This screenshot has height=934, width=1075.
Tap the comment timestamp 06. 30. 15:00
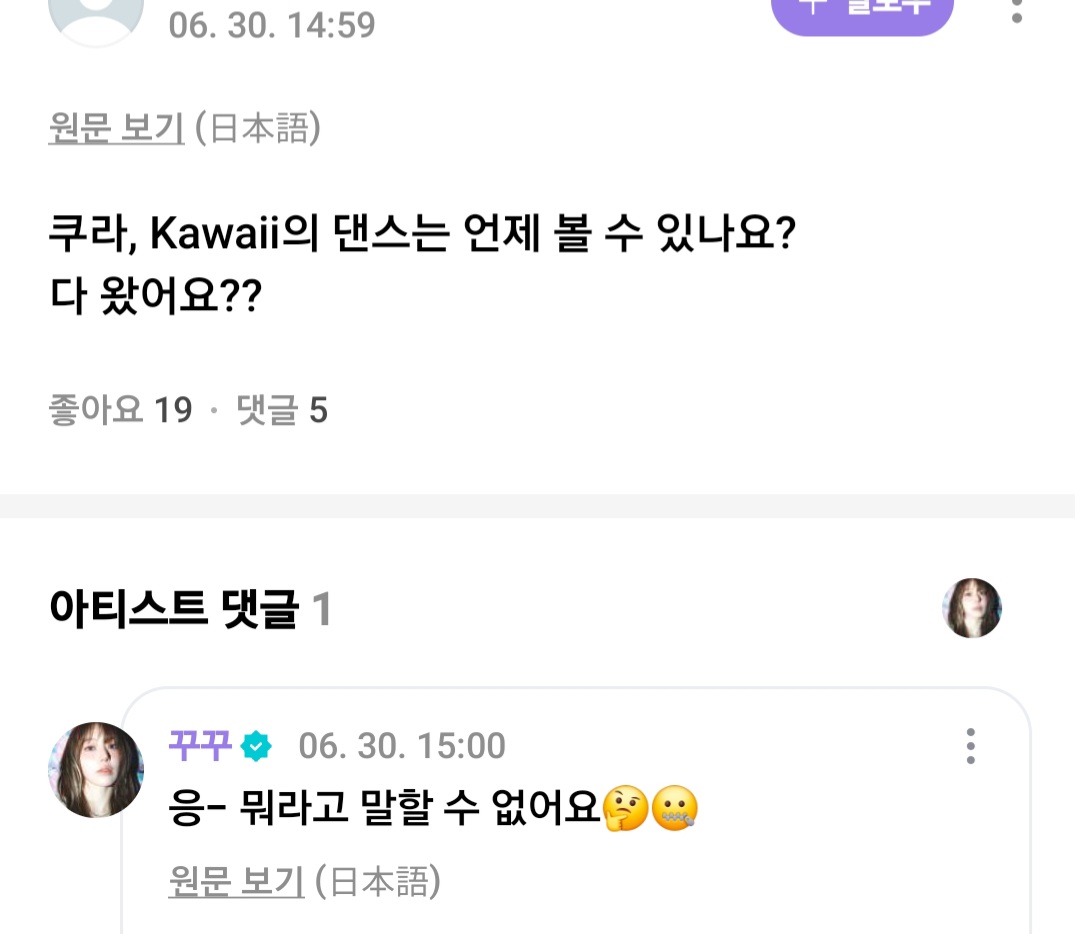tap(402, 746)
